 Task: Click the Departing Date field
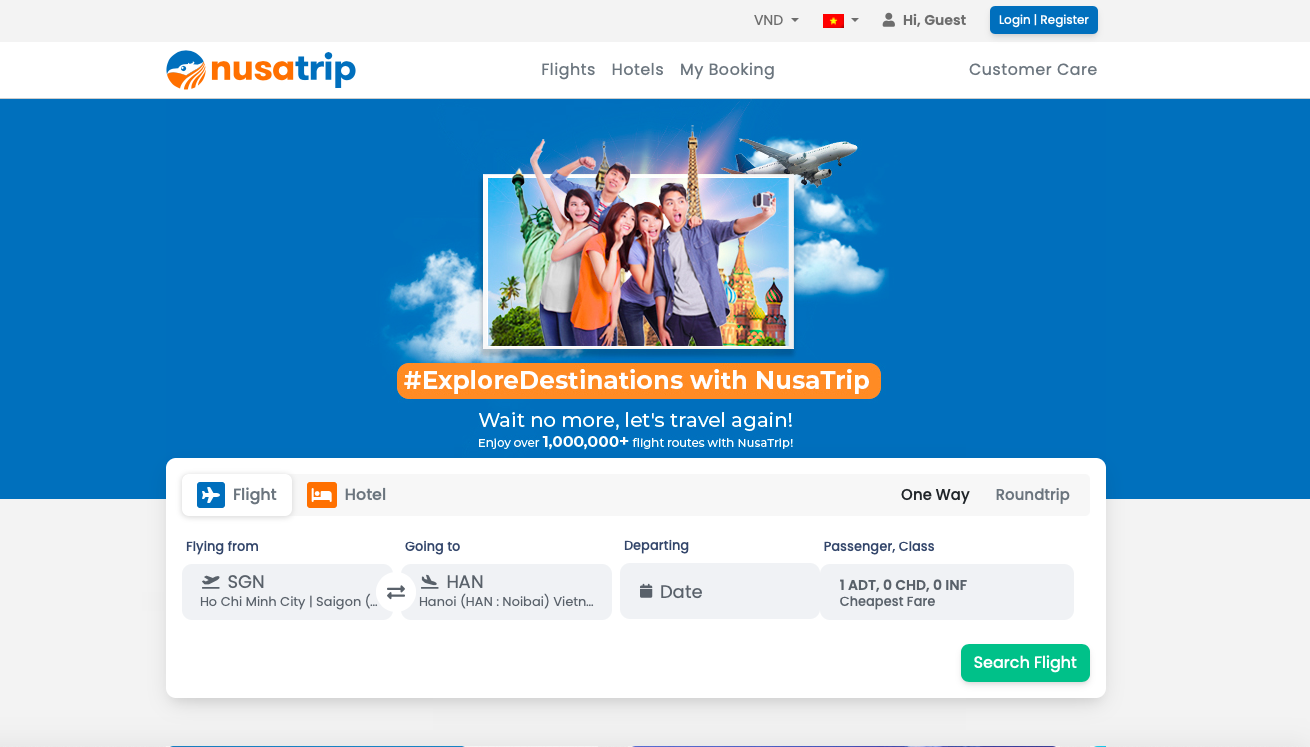pyautogui.click(x=720, y=591)
